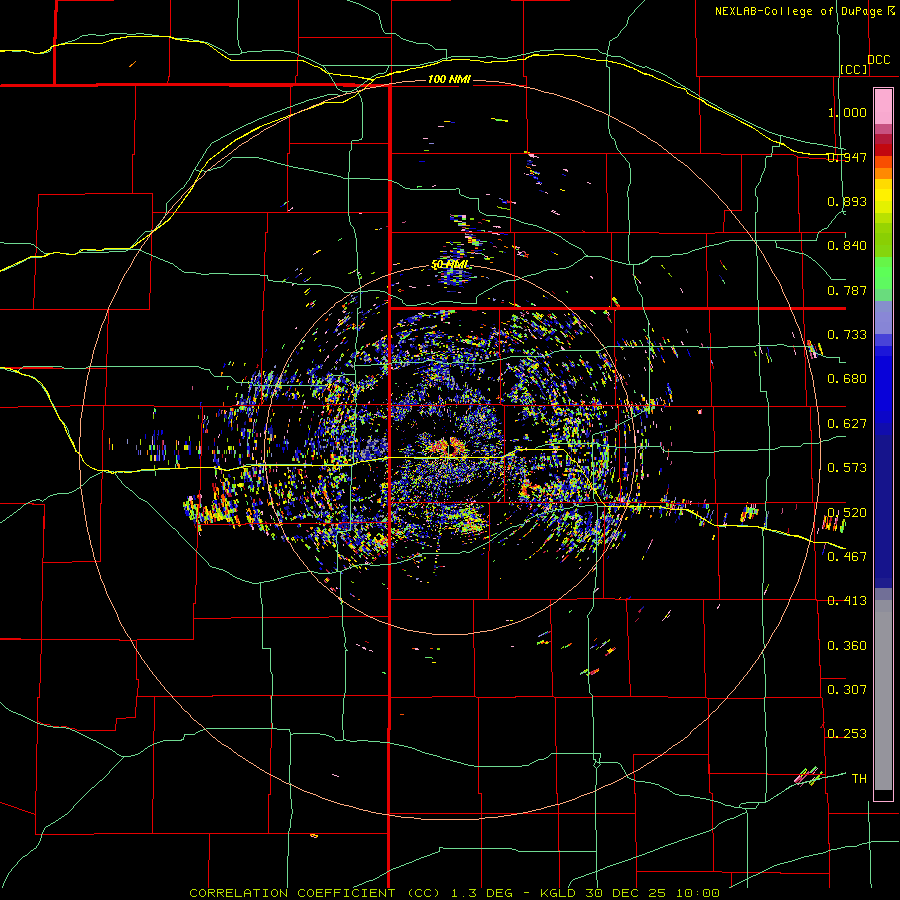
Task: Click the 0.573 scale value
Action: (x=847, y=468)
